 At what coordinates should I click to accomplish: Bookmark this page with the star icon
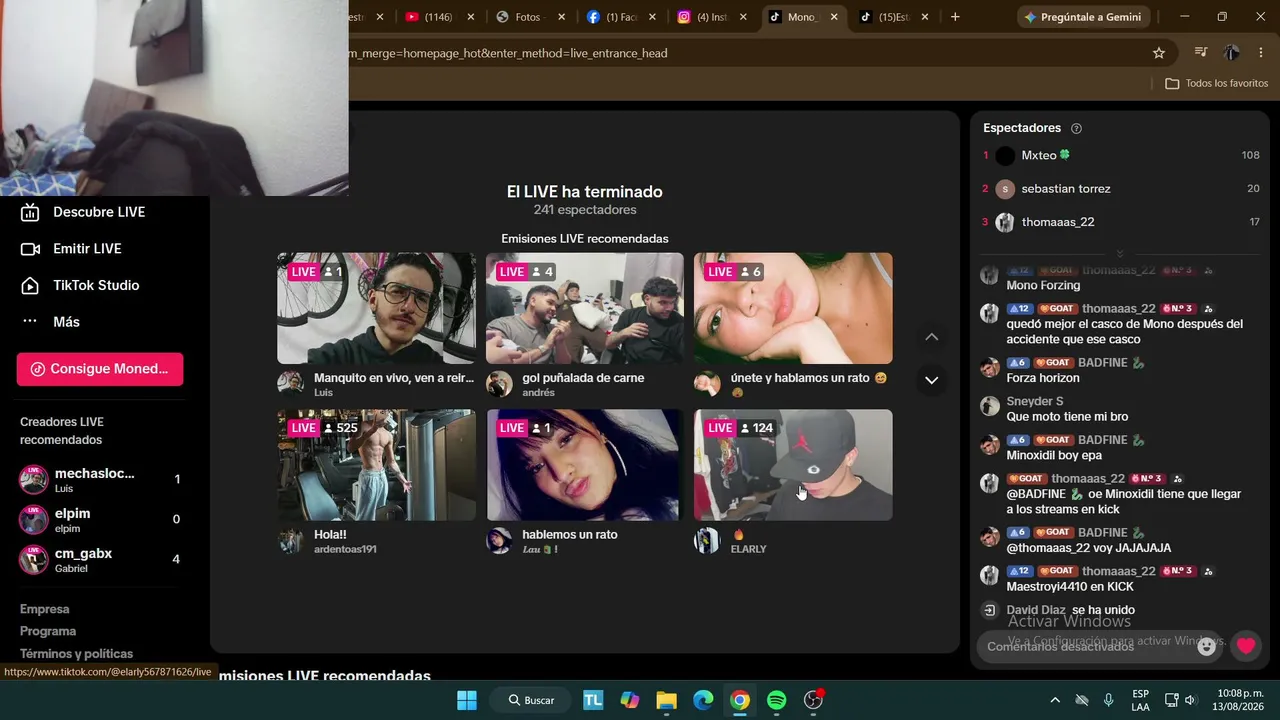tap(1159, 53)
